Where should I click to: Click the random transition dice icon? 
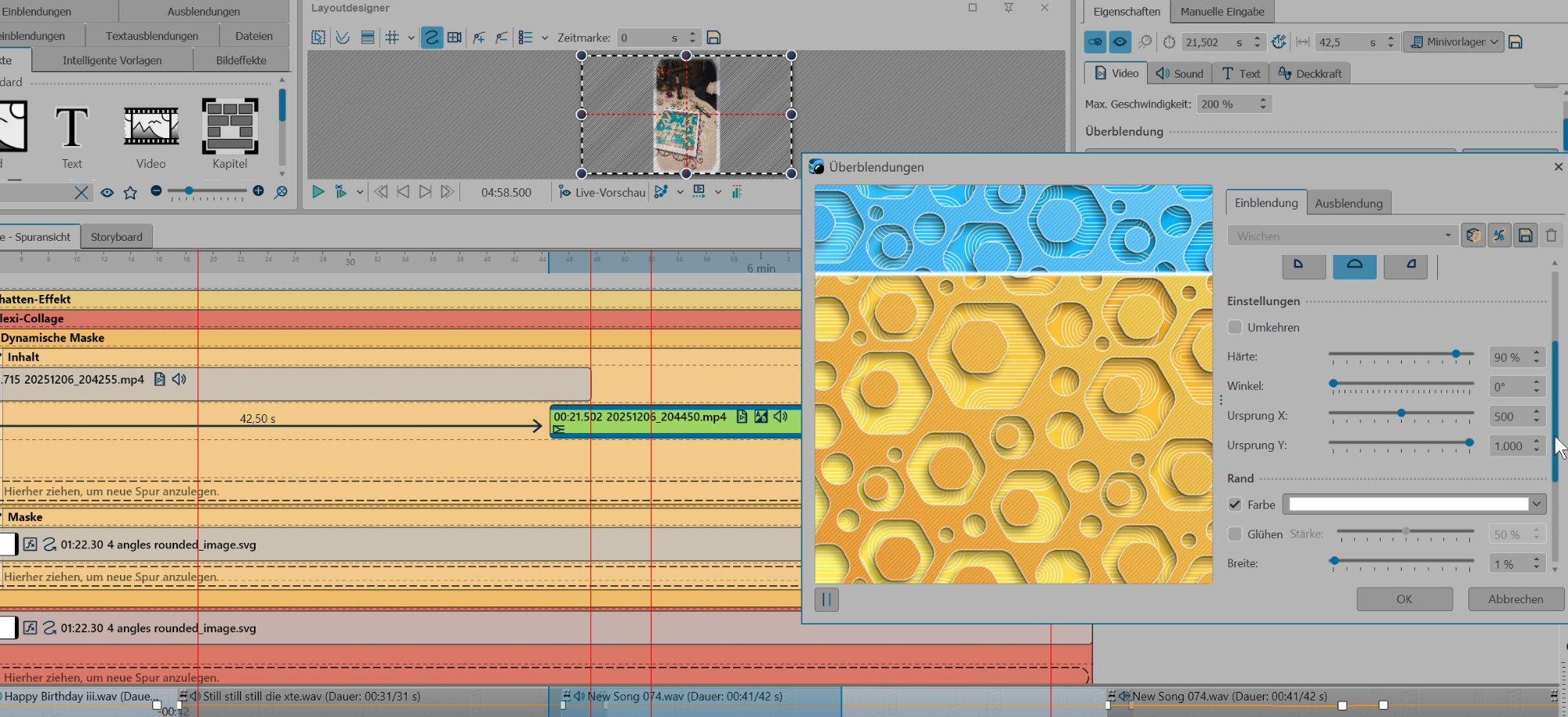[1473, 235]
